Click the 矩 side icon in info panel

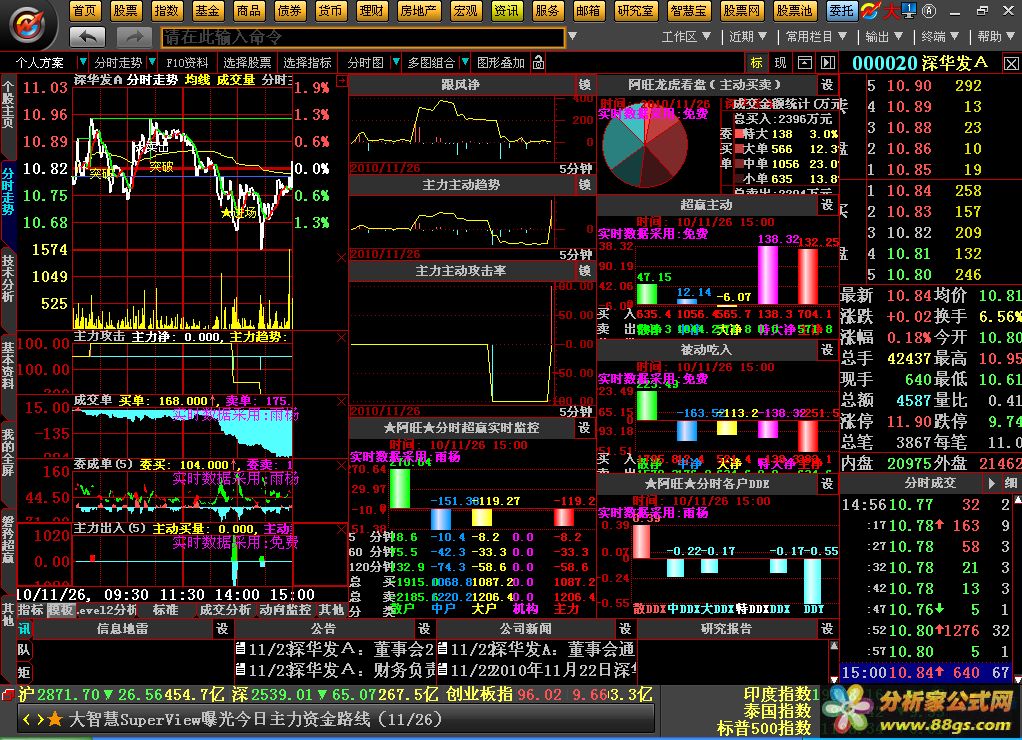click(x=24, y=672)
